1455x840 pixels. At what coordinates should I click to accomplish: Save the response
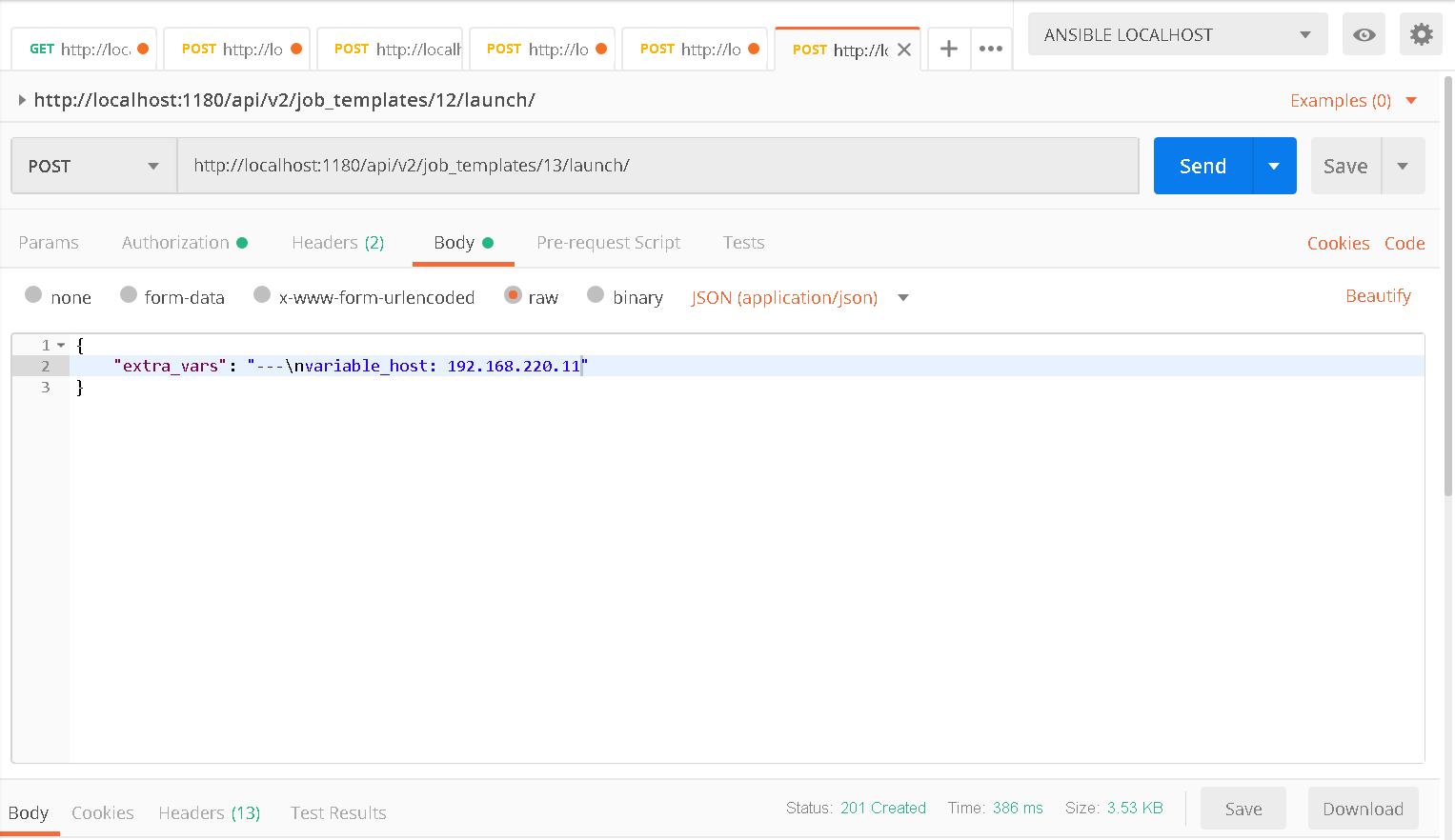(x=1243, y=809)
